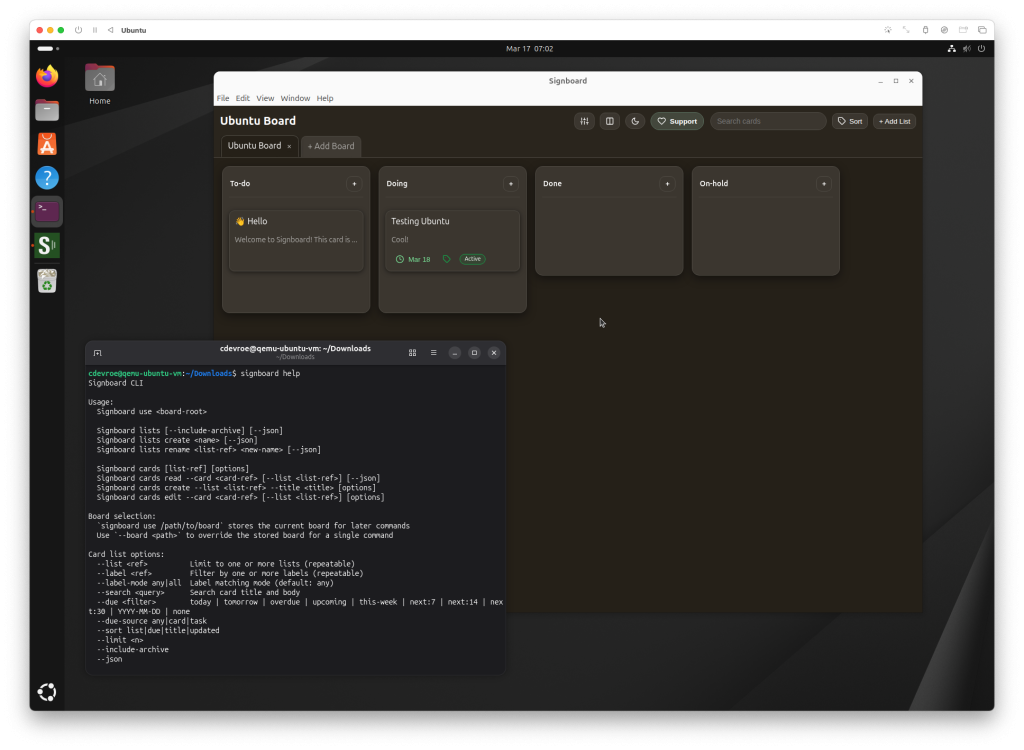Add a card to the Done list
Image resolution: width=1024 pixels, height=750 pixels.
click(x=667, y=184)
